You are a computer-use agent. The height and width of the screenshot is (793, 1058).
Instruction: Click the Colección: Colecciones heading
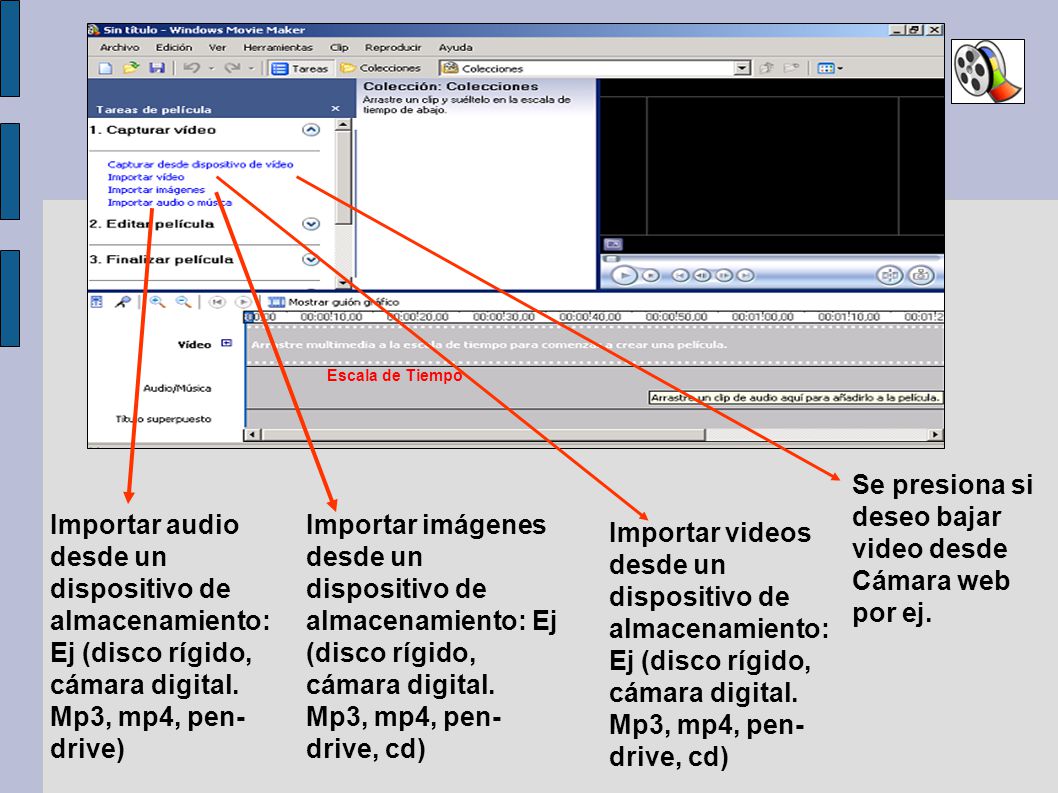pyautogui.click(x=451, y=86)
